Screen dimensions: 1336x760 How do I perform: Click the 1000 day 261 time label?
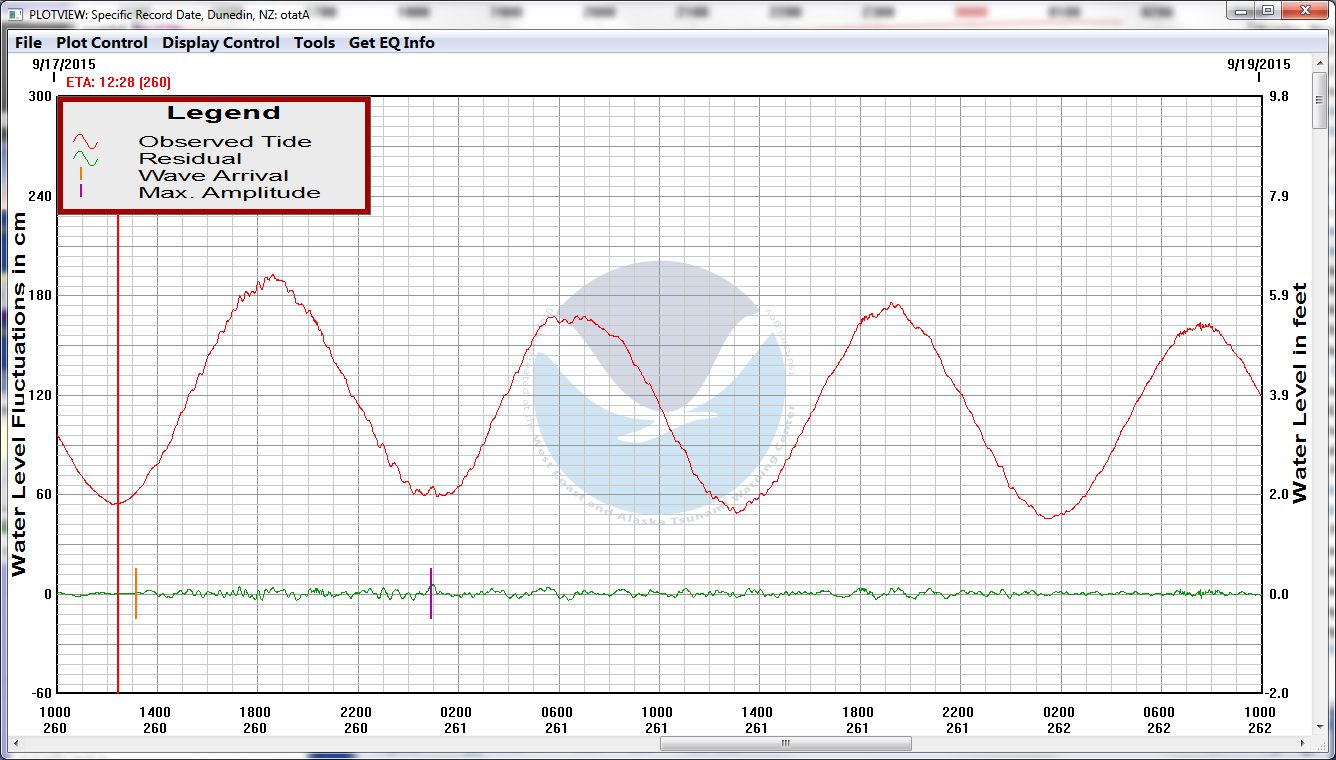[x=657, y=720]
